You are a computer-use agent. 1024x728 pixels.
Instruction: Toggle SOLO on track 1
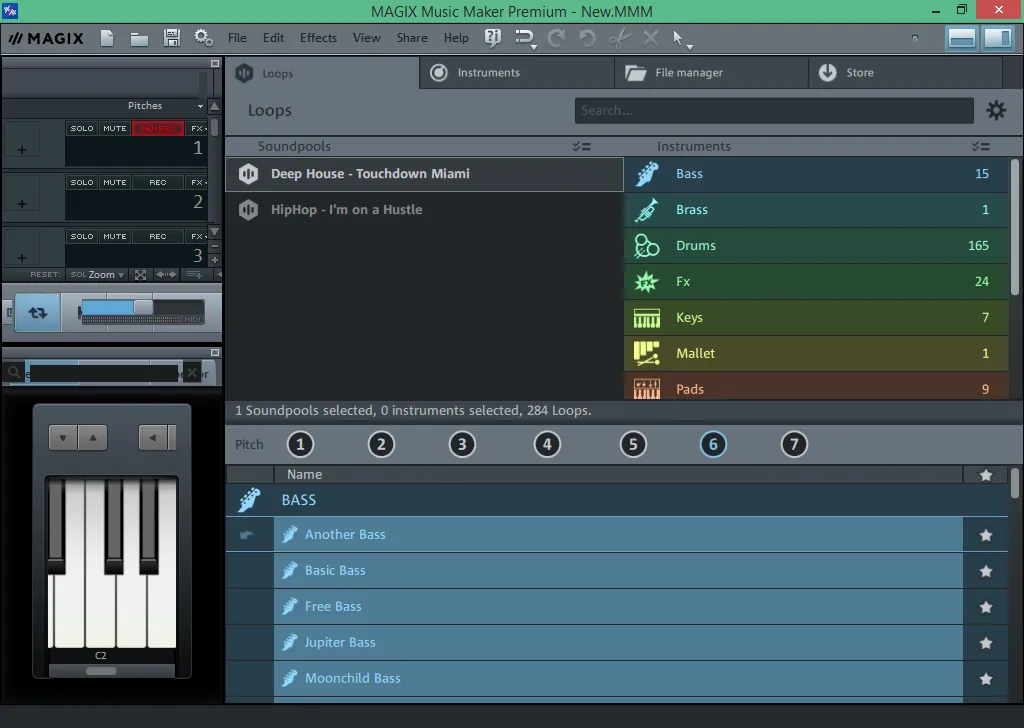(82, 129)
